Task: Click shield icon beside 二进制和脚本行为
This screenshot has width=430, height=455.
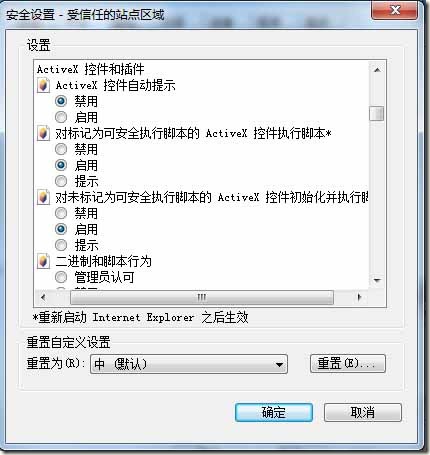Action: (x=43, y=261)
